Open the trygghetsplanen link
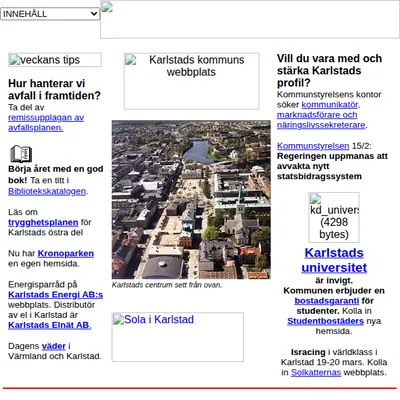The height and width of the screenshot is (400, 400). 43,222
